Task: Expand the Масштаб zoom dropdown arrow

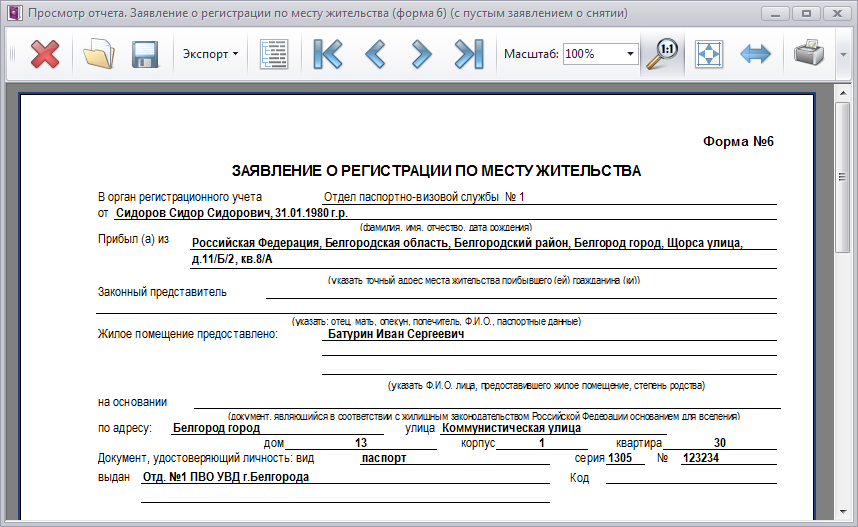Action: tap(630, 54)
